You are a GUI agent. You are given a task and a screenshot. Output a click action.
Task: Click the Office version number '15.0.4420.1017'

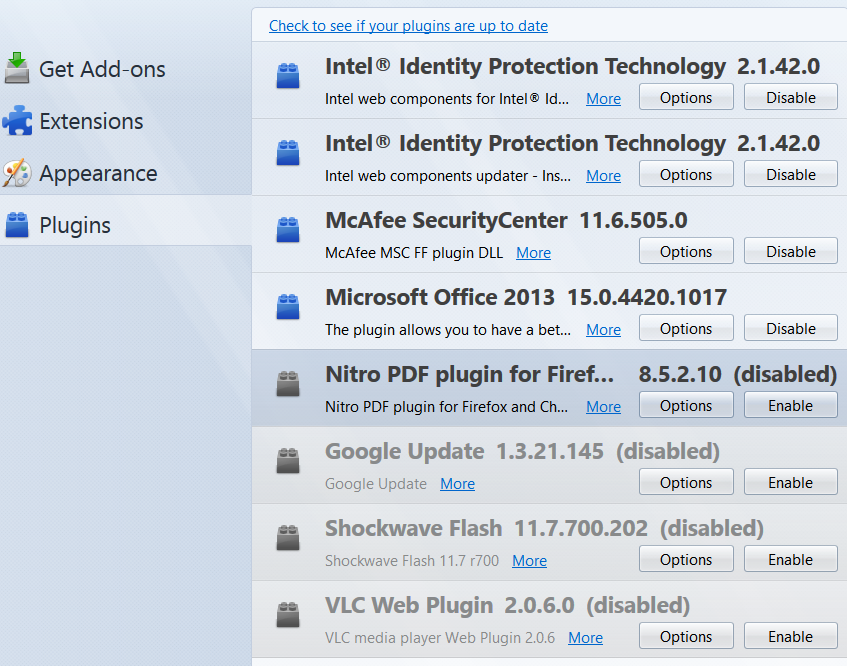pyautogui.click(x=647, y=297)
